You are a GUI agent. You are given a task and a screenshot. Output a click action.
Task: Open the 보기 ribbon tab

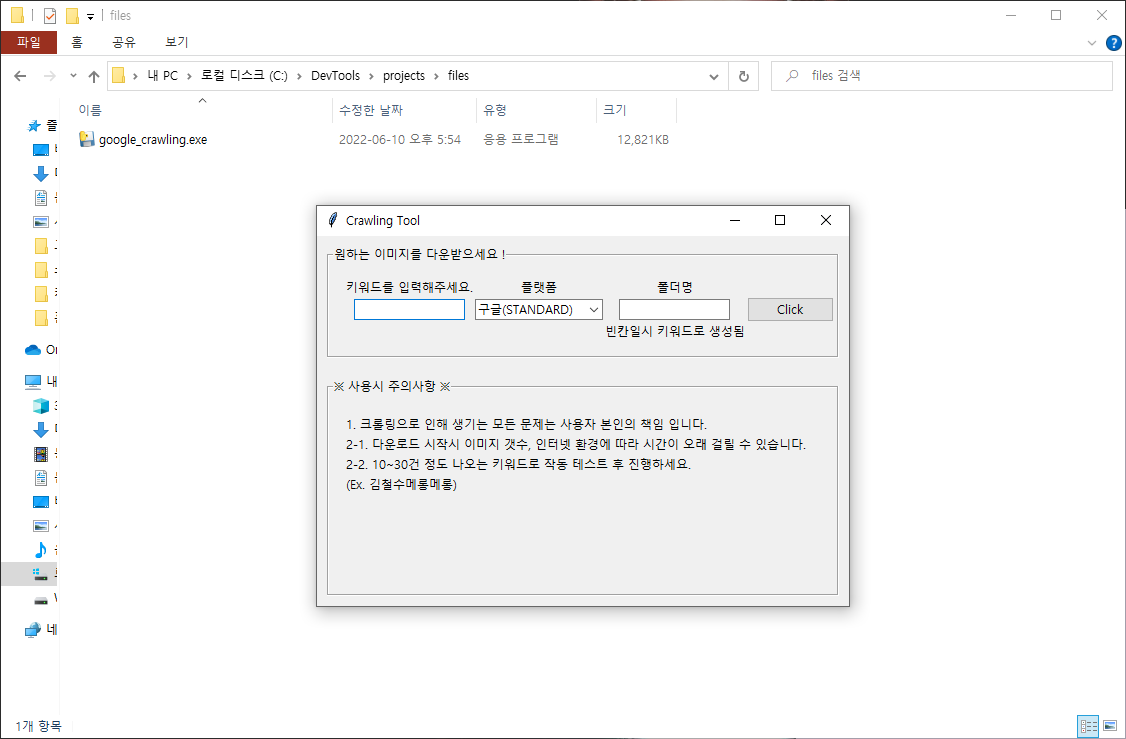point(176,42)
